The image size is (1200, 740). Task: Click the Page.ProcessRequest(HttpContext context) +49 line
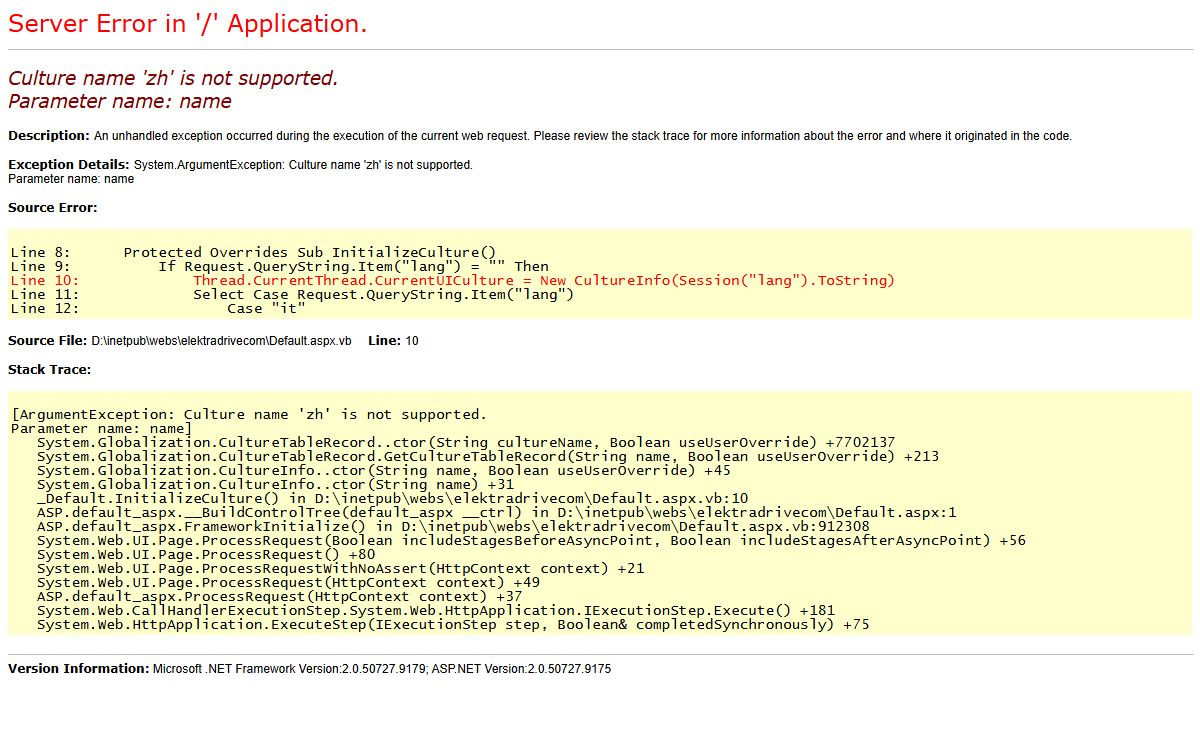point(289,582)
